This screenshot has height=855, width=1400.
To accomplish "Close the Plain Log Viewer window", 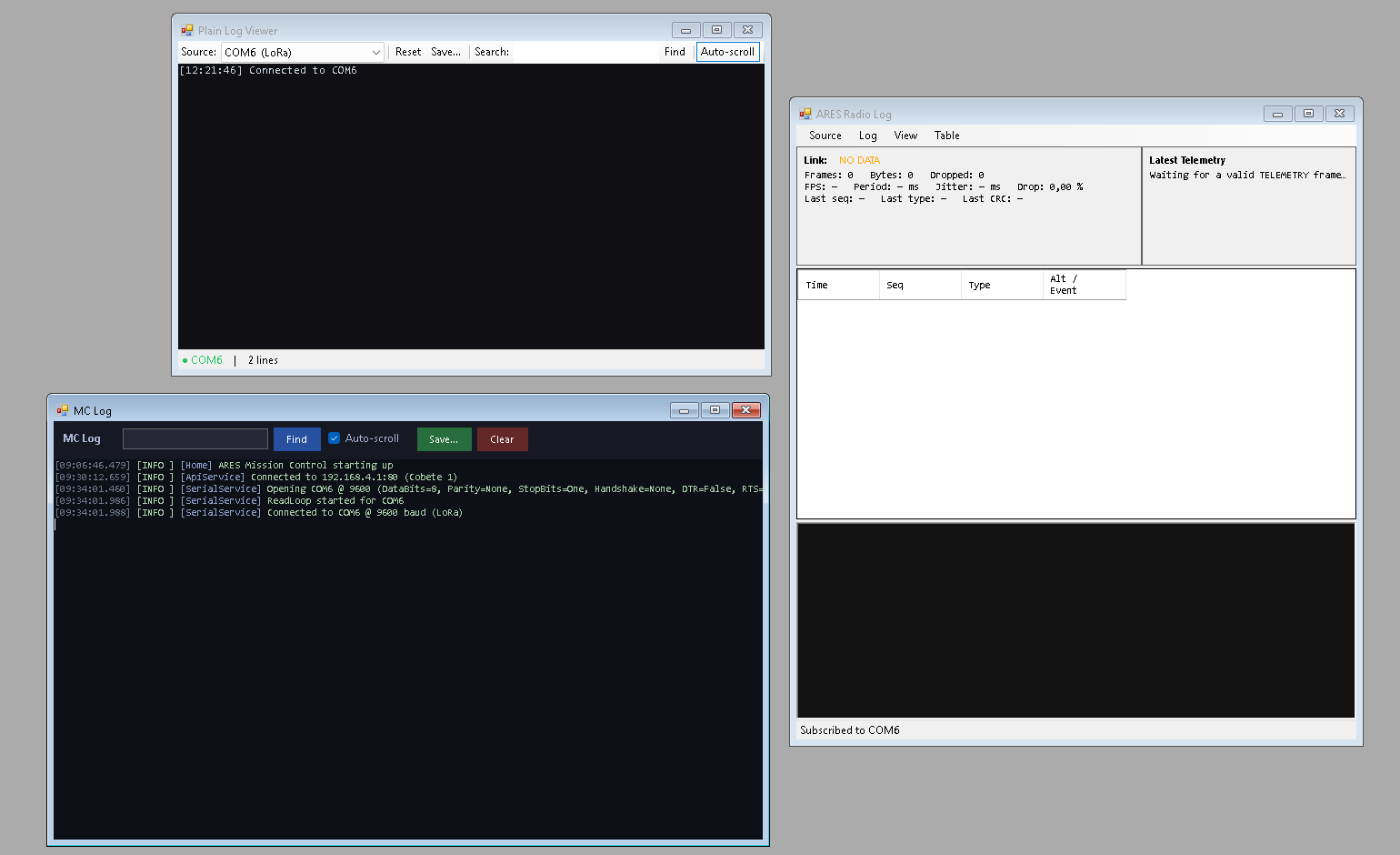I will click(747, 30).
